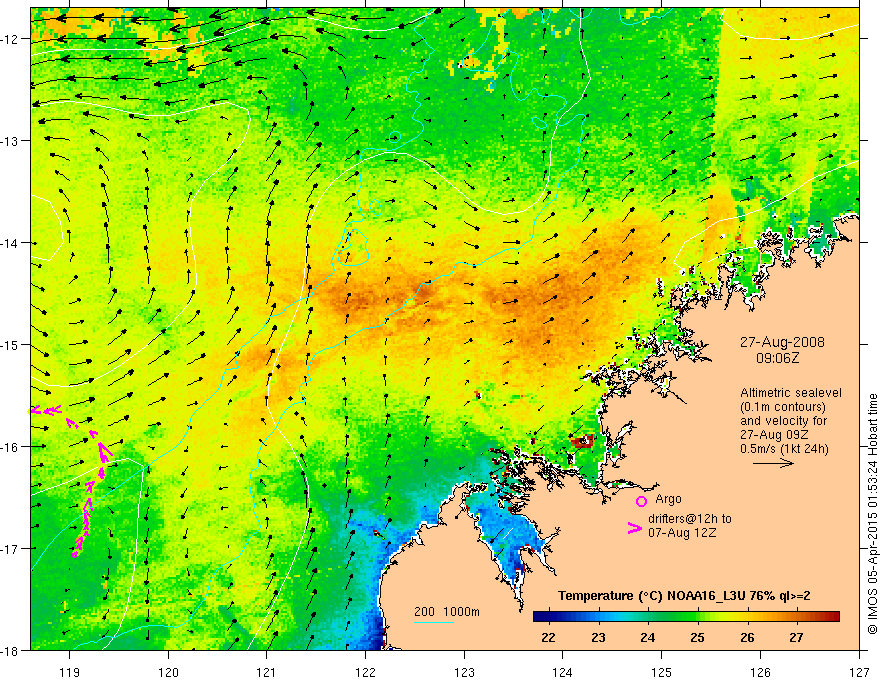Click the "drifters@12h to" legend text

690,519
